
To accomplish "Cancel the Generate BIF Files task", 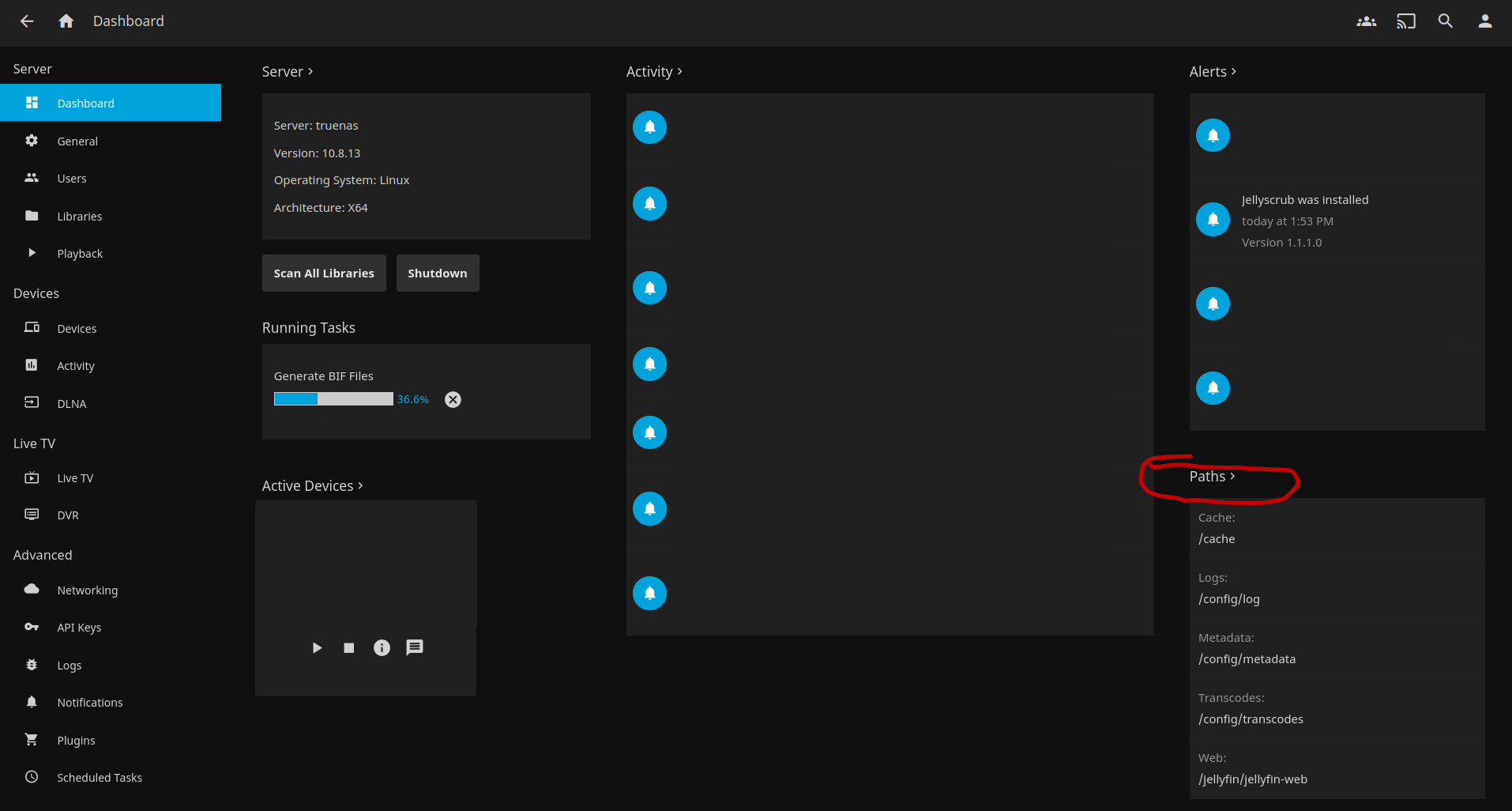I will tap(453, 400).
